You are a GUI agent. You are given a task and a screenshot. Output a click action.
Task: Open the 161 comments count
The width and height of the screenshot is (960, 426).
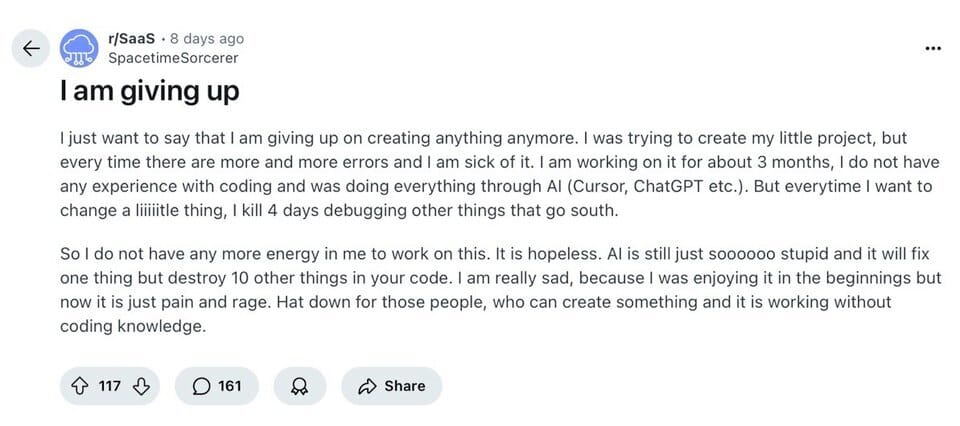pos(230,386)
